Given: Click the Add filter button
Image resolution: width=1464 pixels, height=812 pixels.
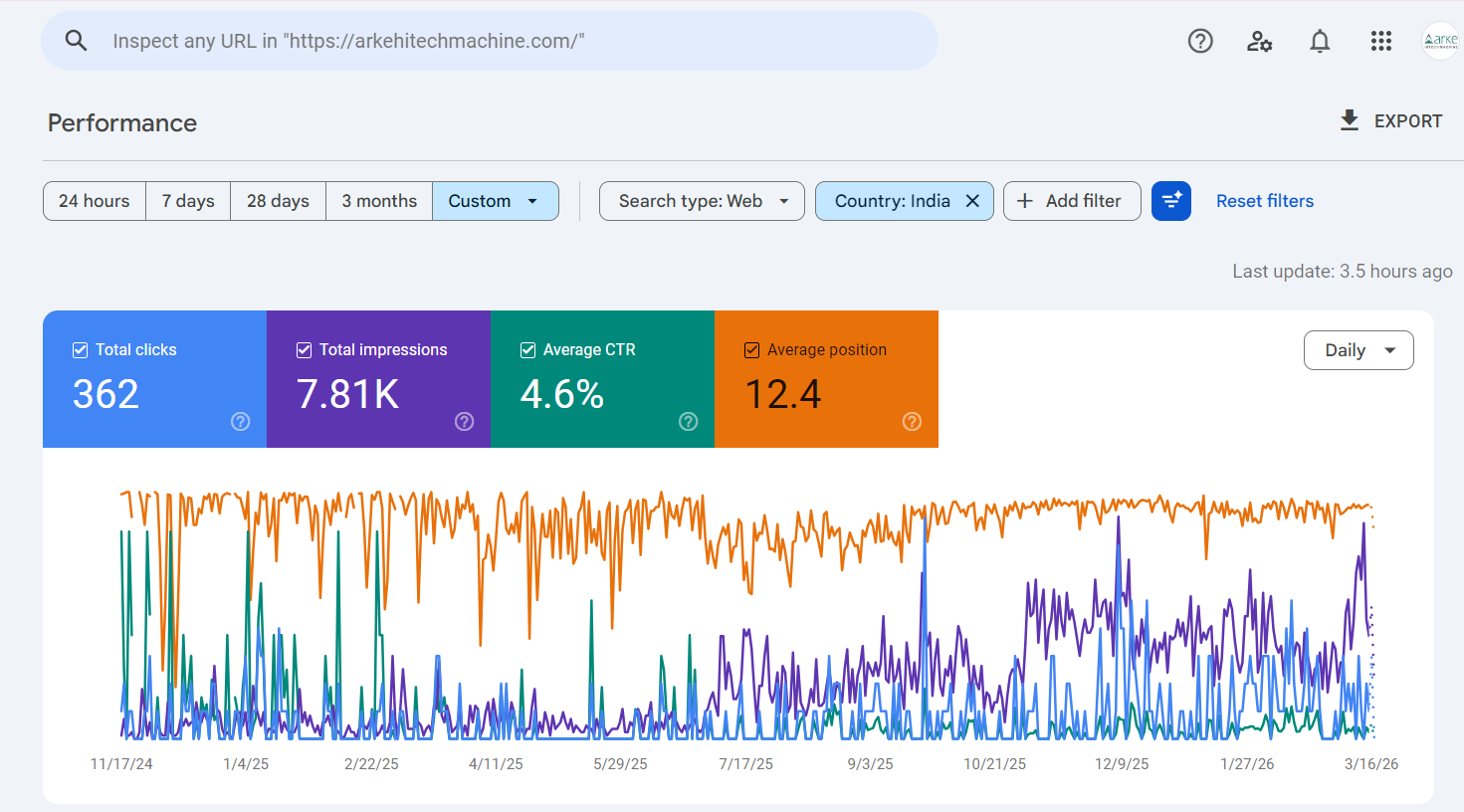Looking at the screenshot, I should pos(1072,200).
